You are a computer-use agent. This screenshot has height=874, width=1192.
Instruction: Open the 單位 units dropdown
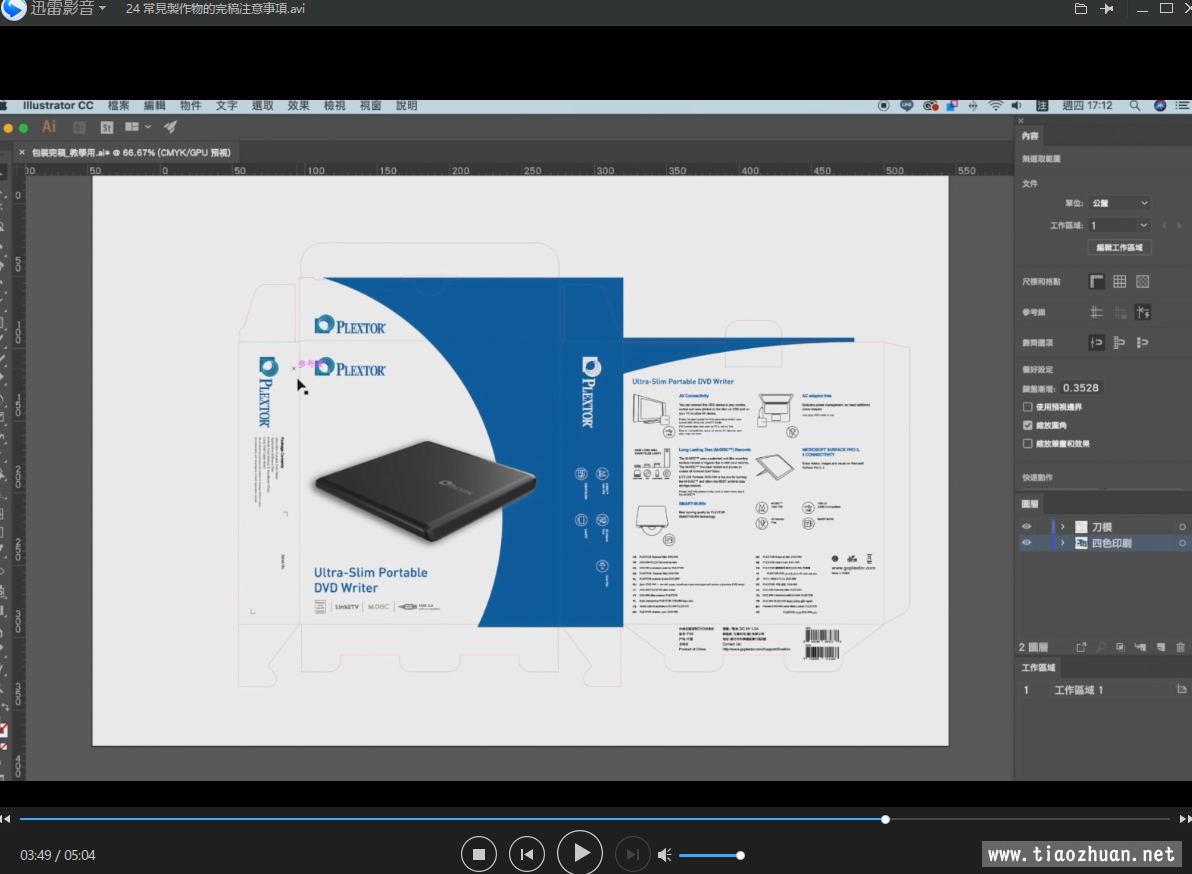pos(1119,203)
